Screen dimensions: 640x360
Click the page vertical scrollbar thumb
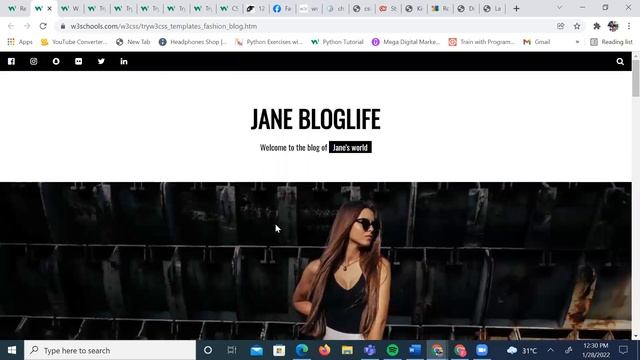point(636,78)
